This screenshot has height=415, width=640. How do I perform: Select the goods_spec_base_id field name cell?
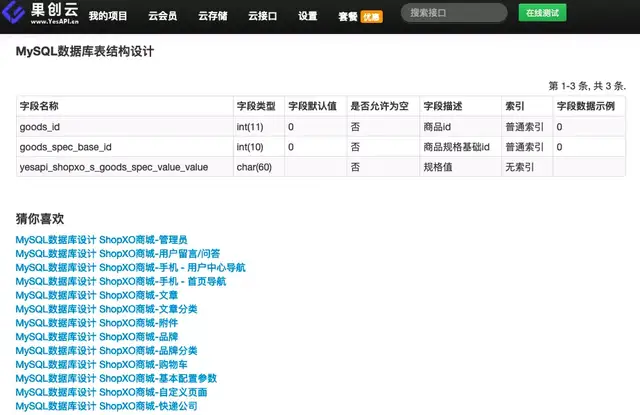pos(125,147)
